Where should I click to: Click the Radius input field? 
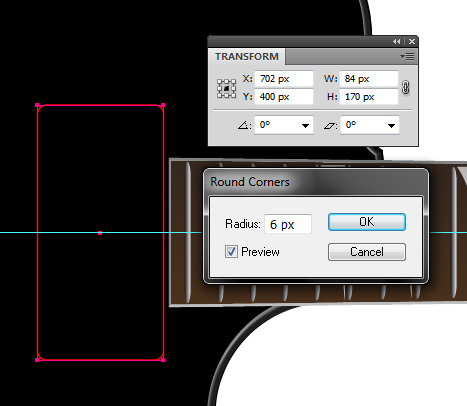288,224
